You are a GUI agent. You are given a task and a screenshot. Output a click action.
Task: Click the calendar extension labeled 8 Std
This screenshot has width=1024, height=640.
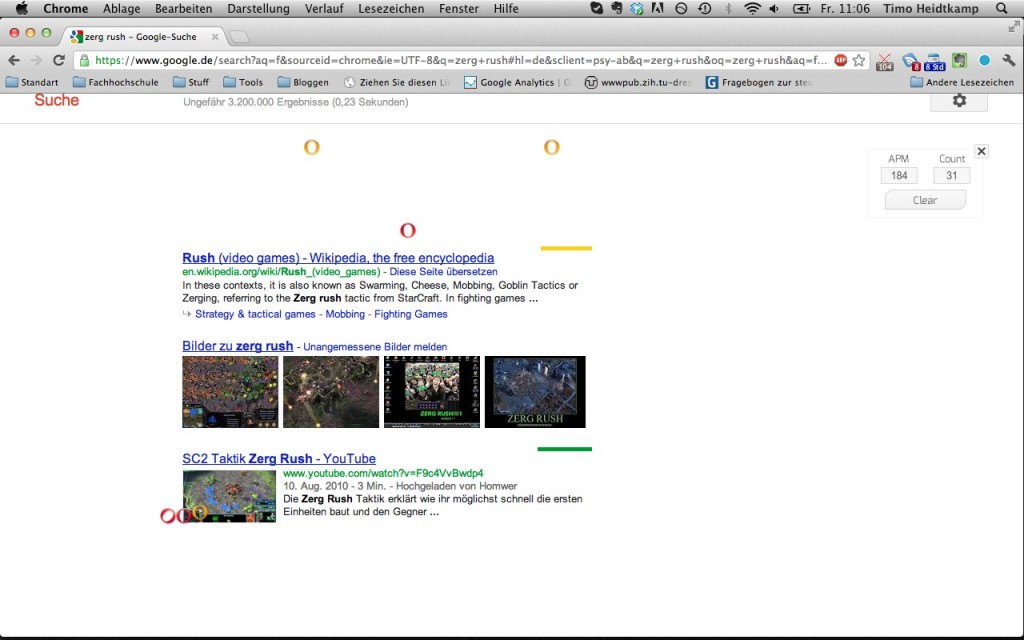[x=935, y=61]
